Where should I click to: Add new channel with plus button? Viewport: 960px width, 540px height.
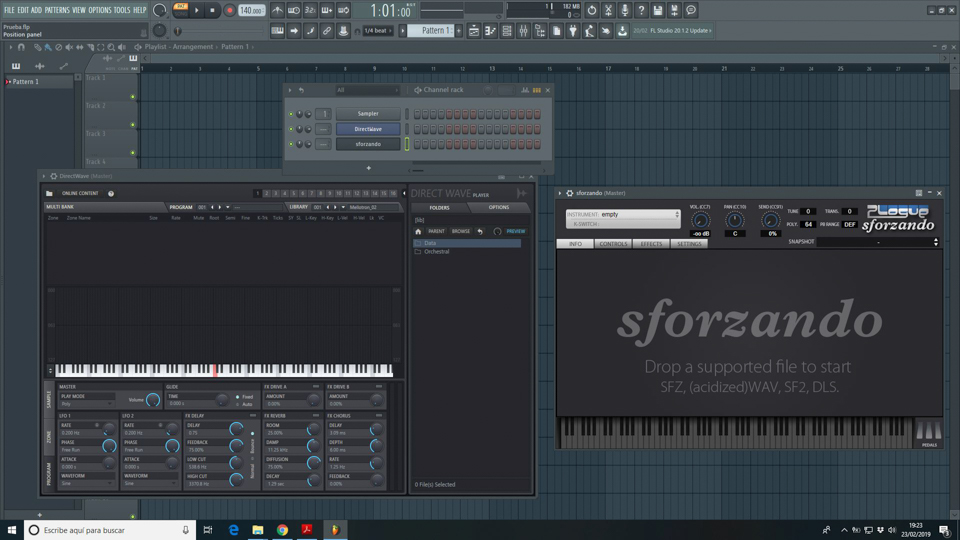tap(369, 168)
